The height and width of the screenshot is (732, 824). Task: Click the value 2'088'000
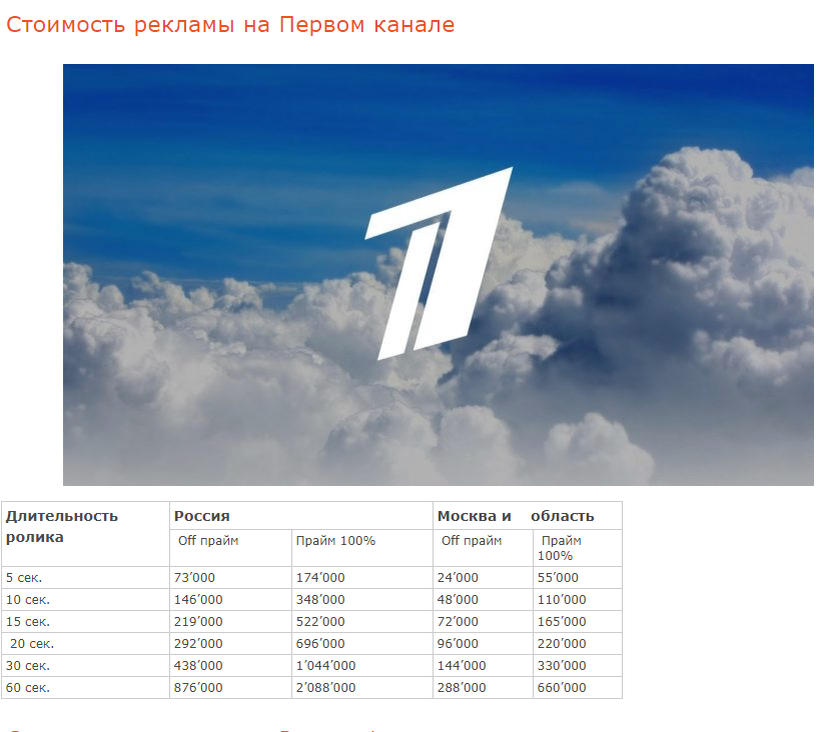point(326,688)
